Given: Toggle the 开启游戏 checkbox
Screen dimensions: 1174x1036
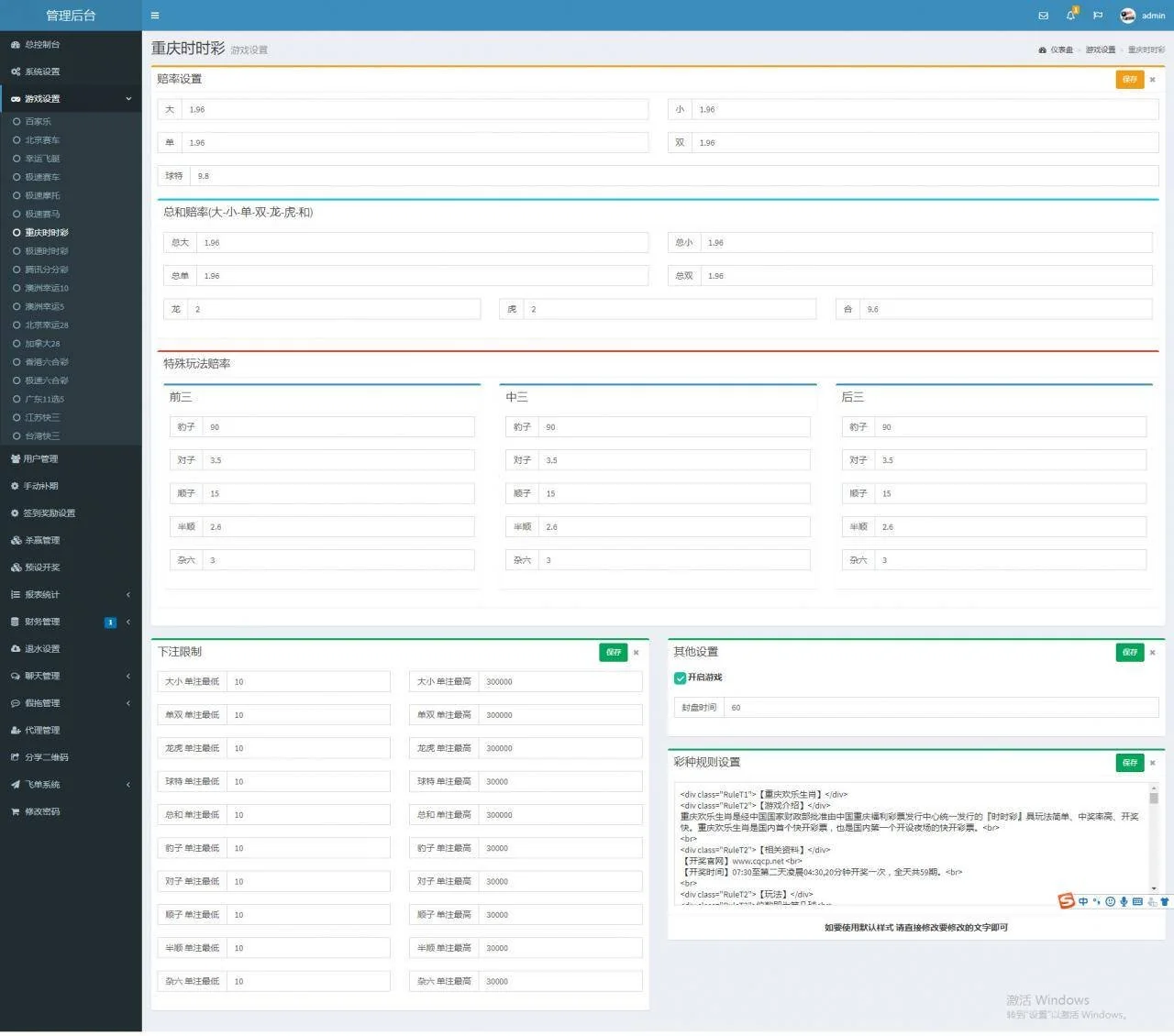Looking at the screenshot, I should coord(680,678).
